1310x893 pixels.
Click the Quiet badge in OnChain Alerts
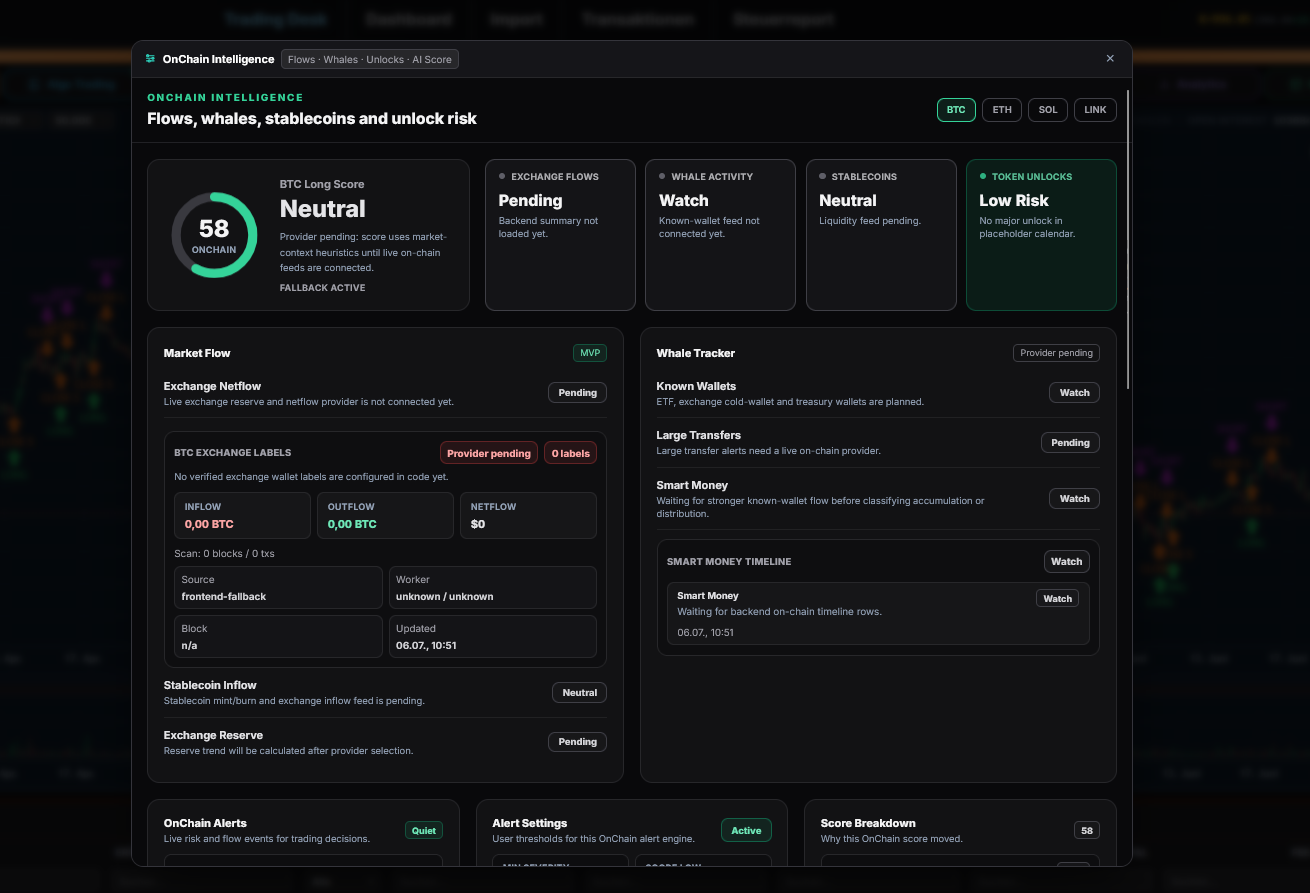click(424, 830)
